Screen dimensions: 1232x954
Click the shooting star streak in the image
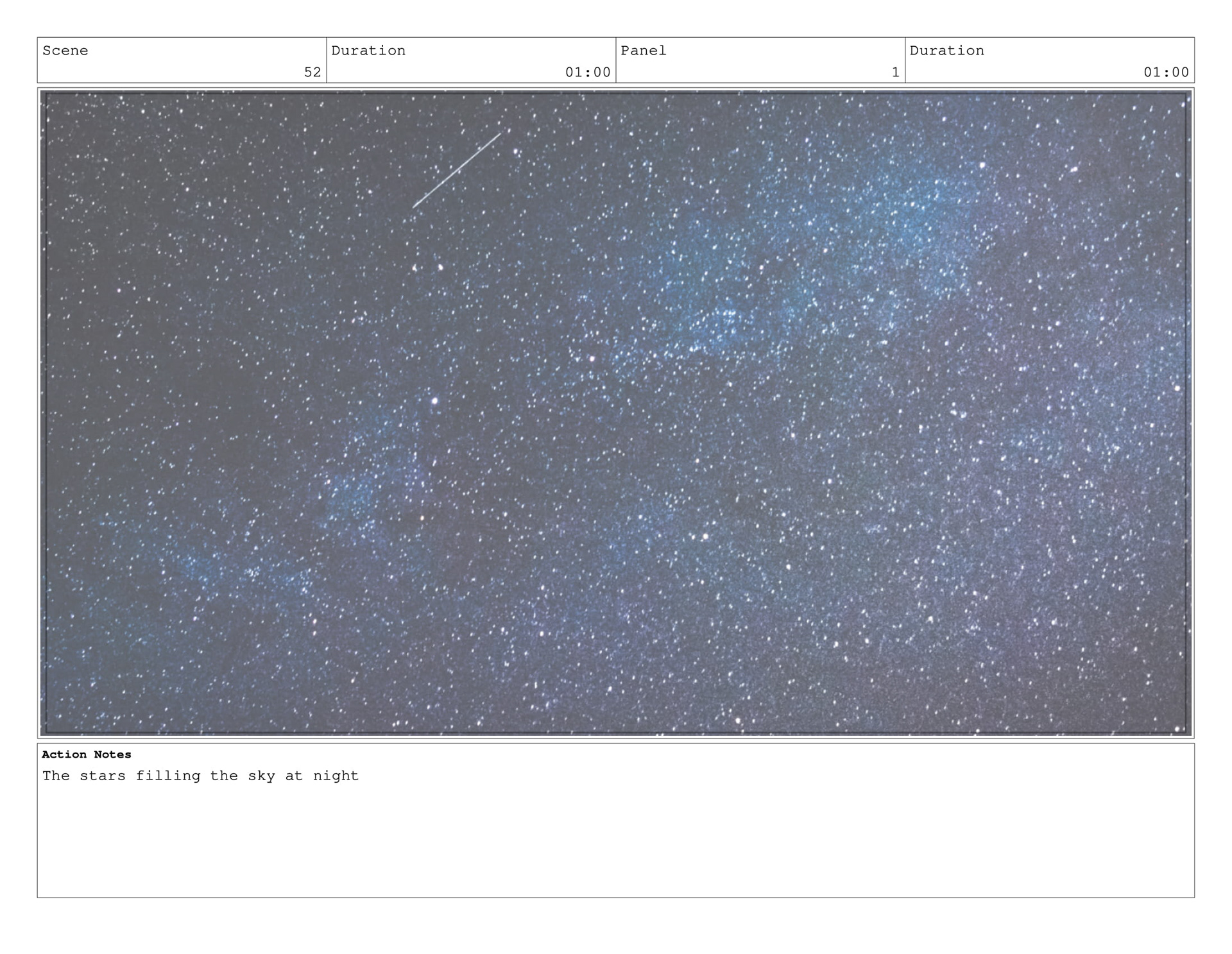[x=457, y=170]
